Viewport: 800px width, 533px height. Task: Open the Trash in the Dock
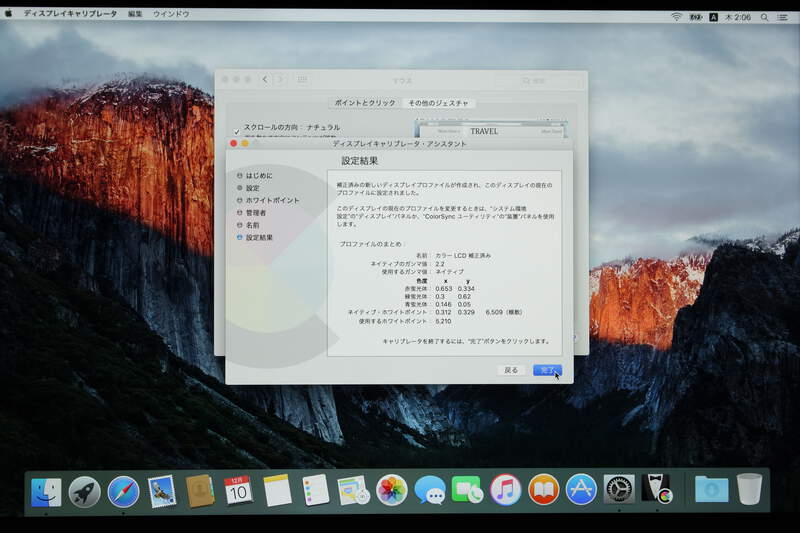tap(749, 489)
